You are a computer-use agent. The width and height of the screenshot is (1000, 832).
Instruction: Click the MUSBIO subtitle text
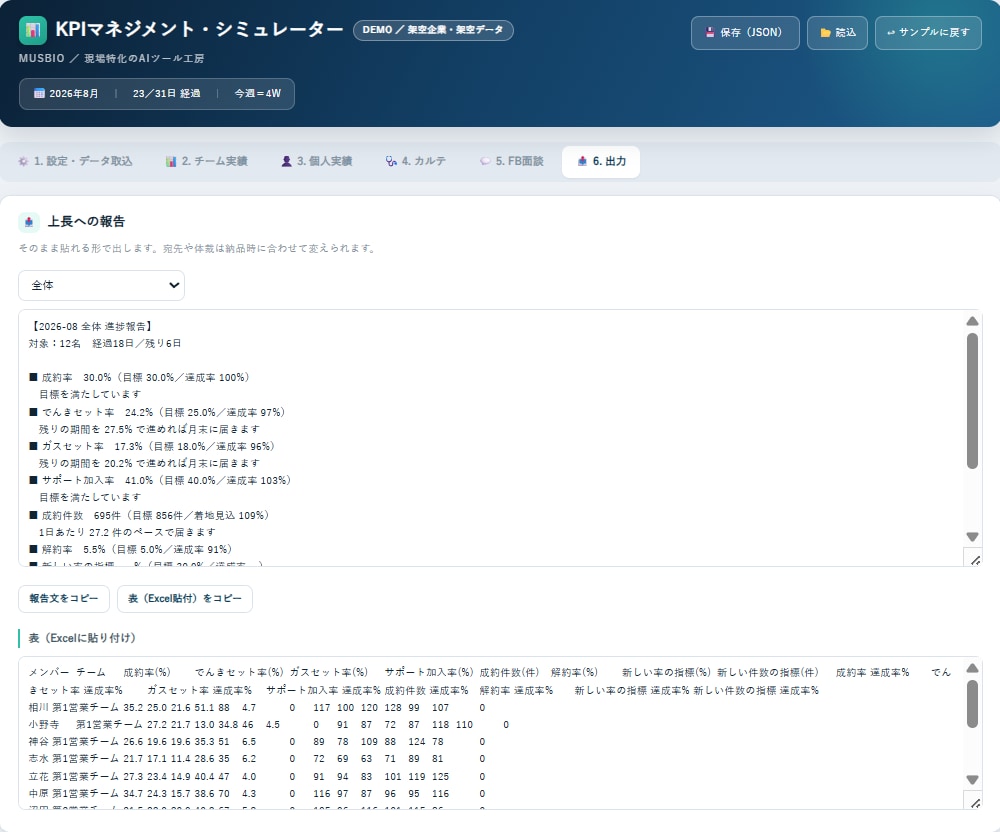pos(112,59)
